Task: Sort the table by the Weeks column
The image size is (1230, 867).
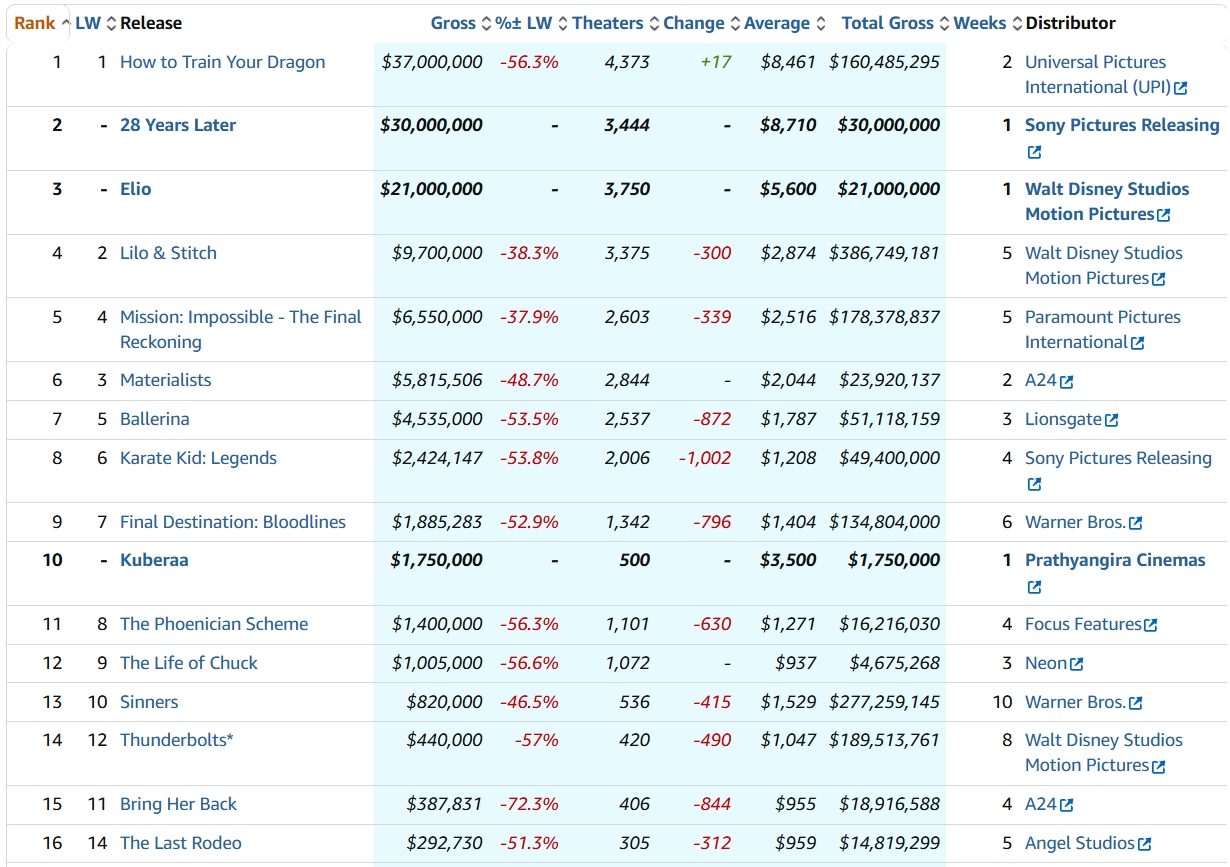Action: coord(988,23)
